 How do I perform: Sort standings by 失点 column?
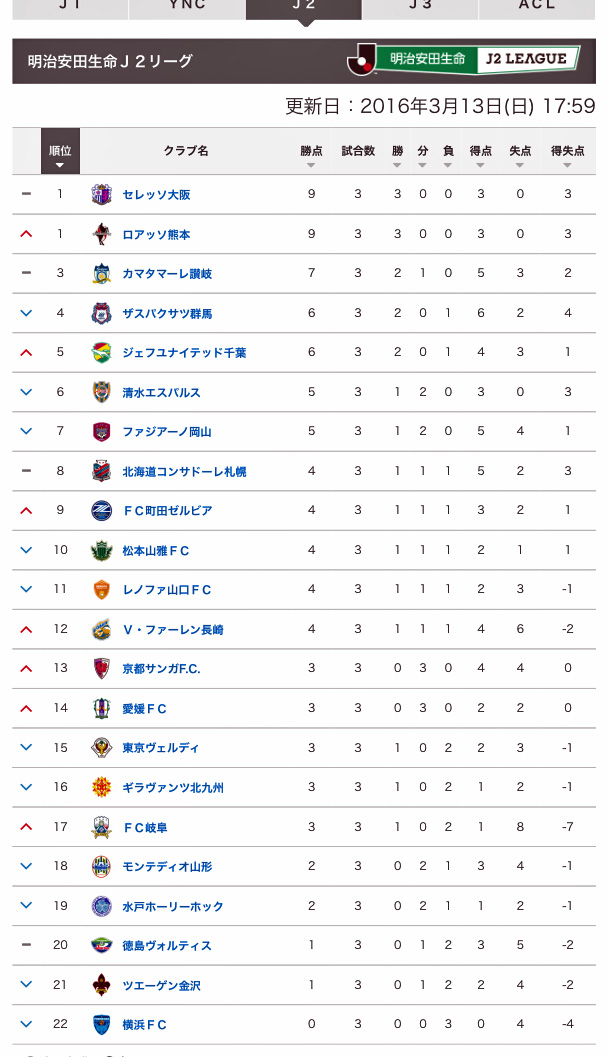tap(520, 155)
